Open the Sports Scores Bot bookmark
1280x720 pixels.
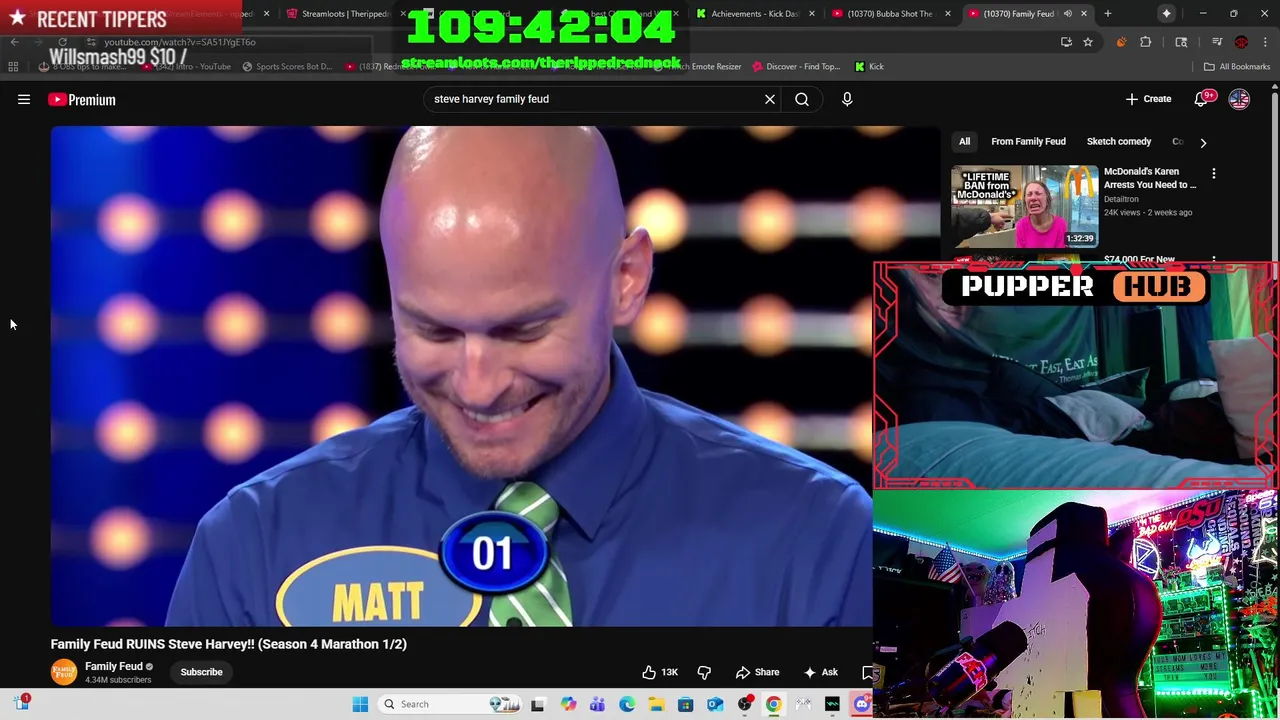click(x=286, y=67)
